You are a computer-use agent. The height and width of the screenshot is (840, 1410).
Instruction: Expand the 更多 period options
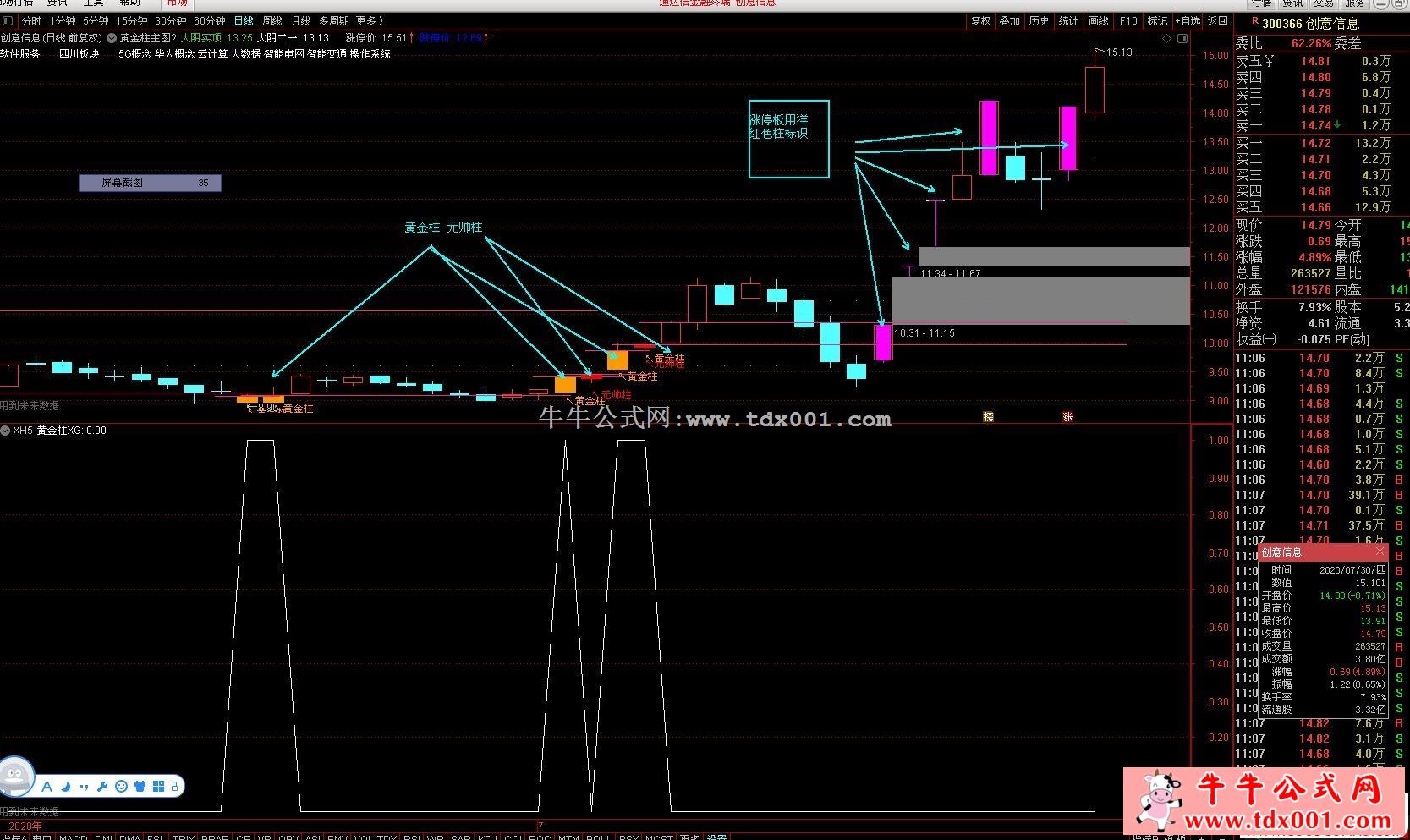pyautogui.click(x=369, y=21)
